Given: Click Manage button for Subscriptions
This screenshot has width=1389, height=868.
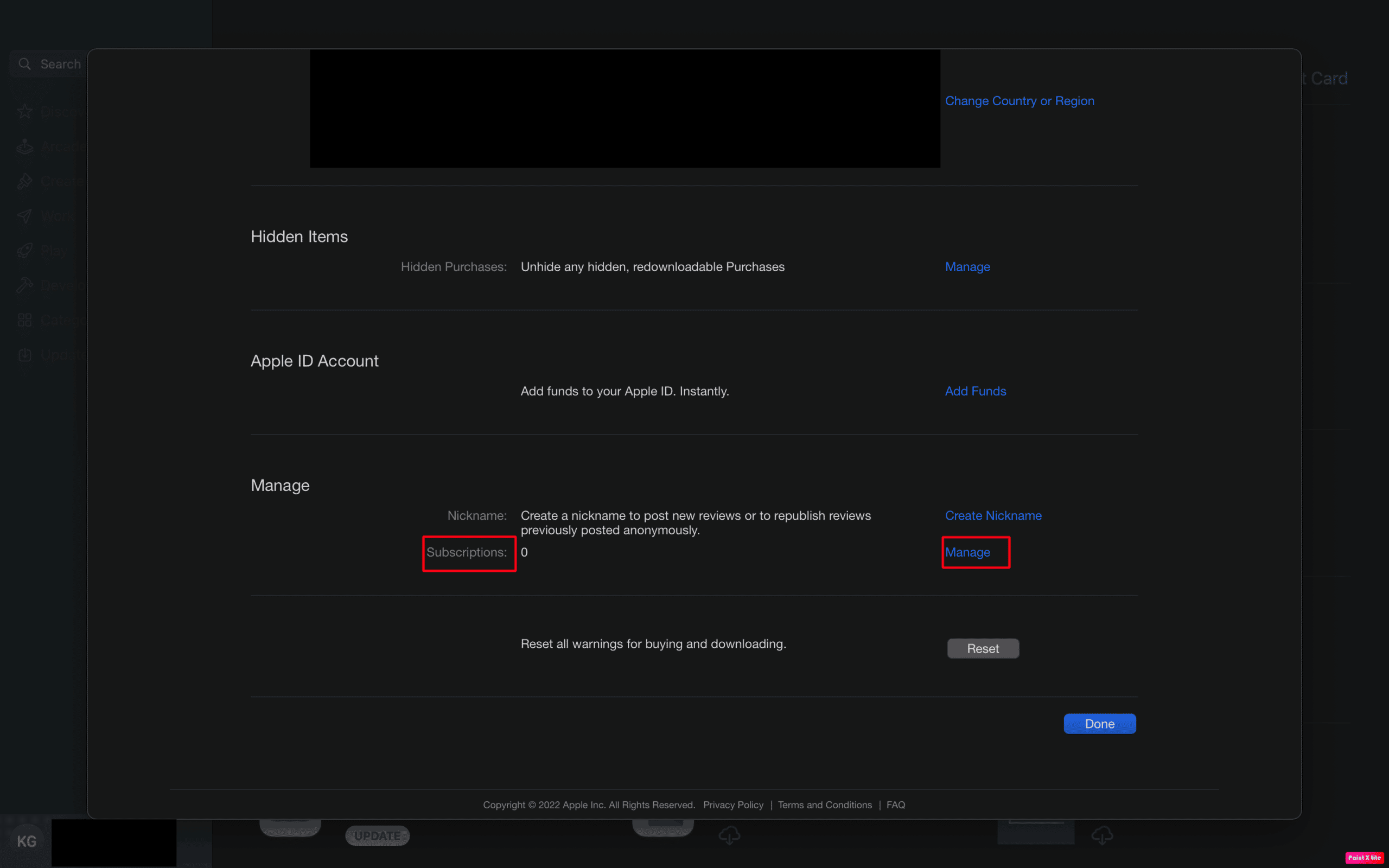Looking at the screenshot, I should [968, 552].
